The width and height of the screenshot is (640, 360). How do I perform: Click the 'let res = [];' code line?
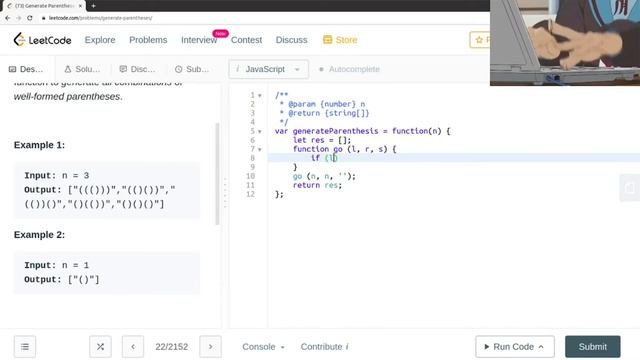pyautogui.click(x=322, y=140)
